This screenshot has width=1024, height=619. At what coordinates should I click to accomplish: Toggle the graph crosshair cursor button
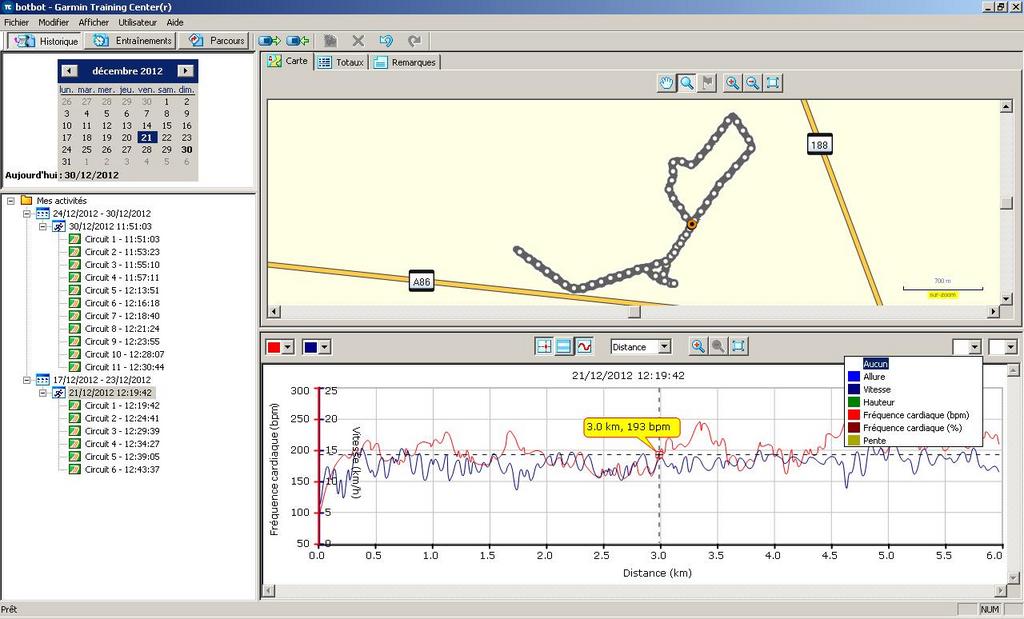pos(544,346)
